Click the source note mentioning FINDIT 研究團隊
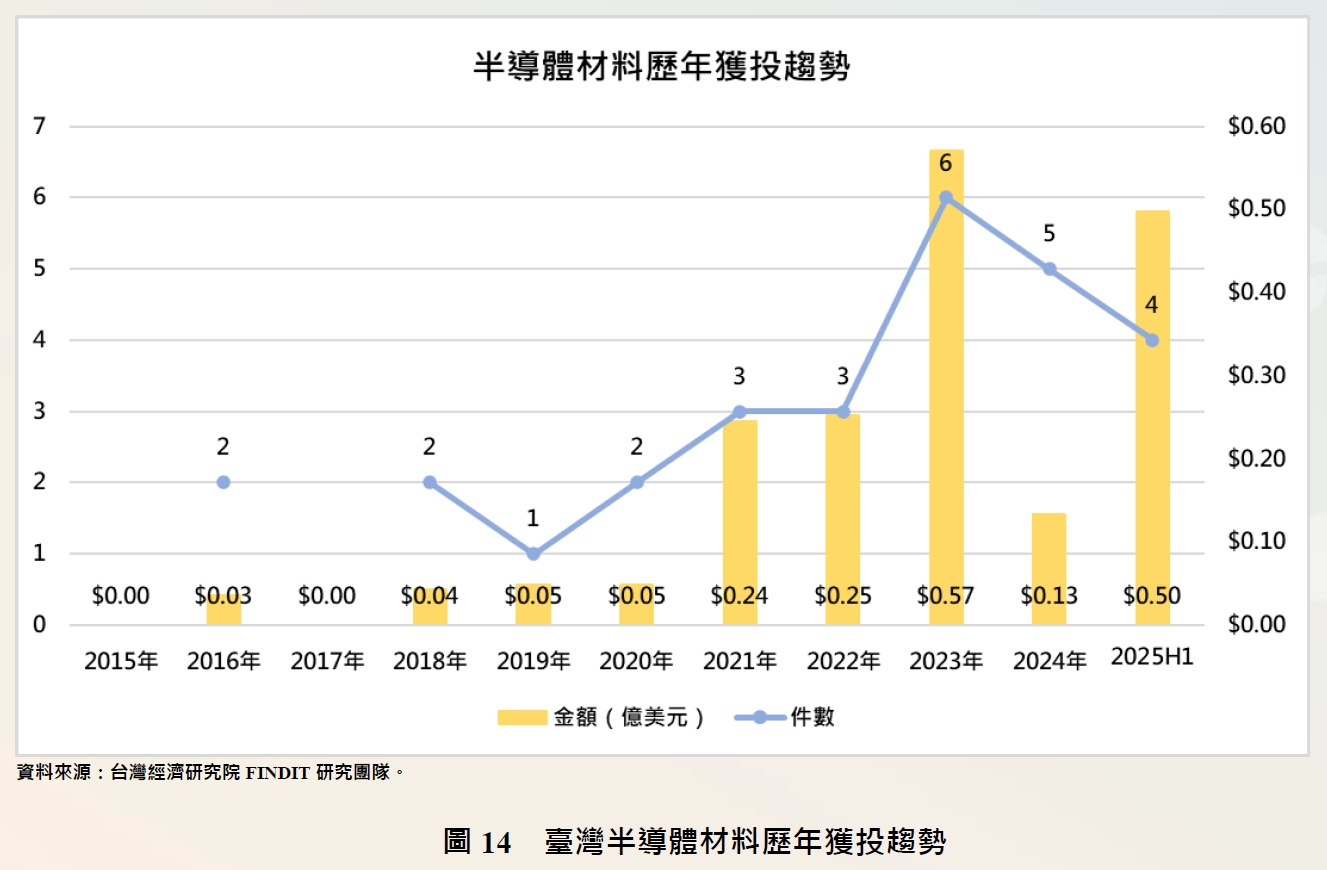The image size is (1327, 870). [211, 772]
